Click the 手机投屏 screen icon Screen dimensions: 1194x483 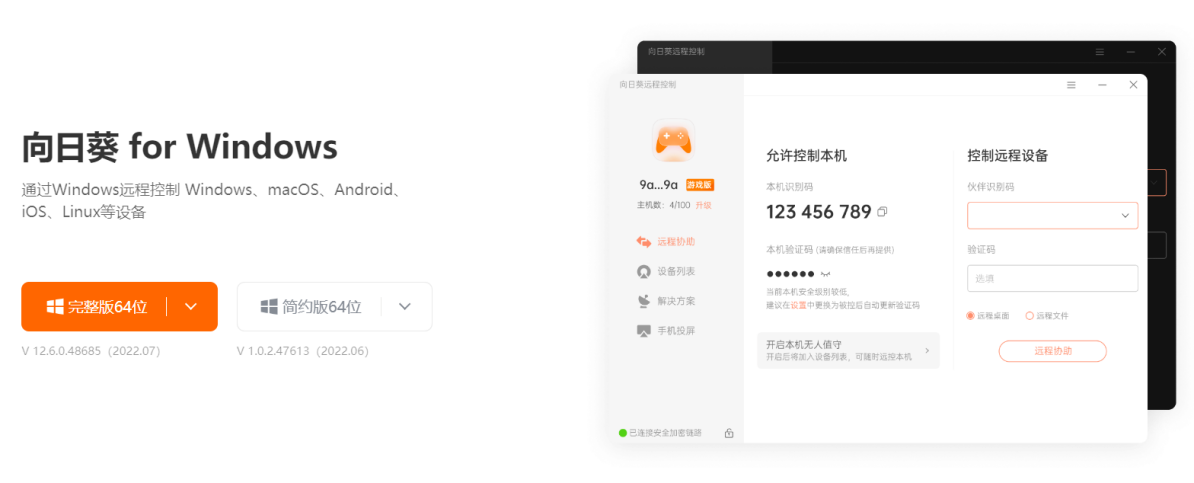coord(643,331)
